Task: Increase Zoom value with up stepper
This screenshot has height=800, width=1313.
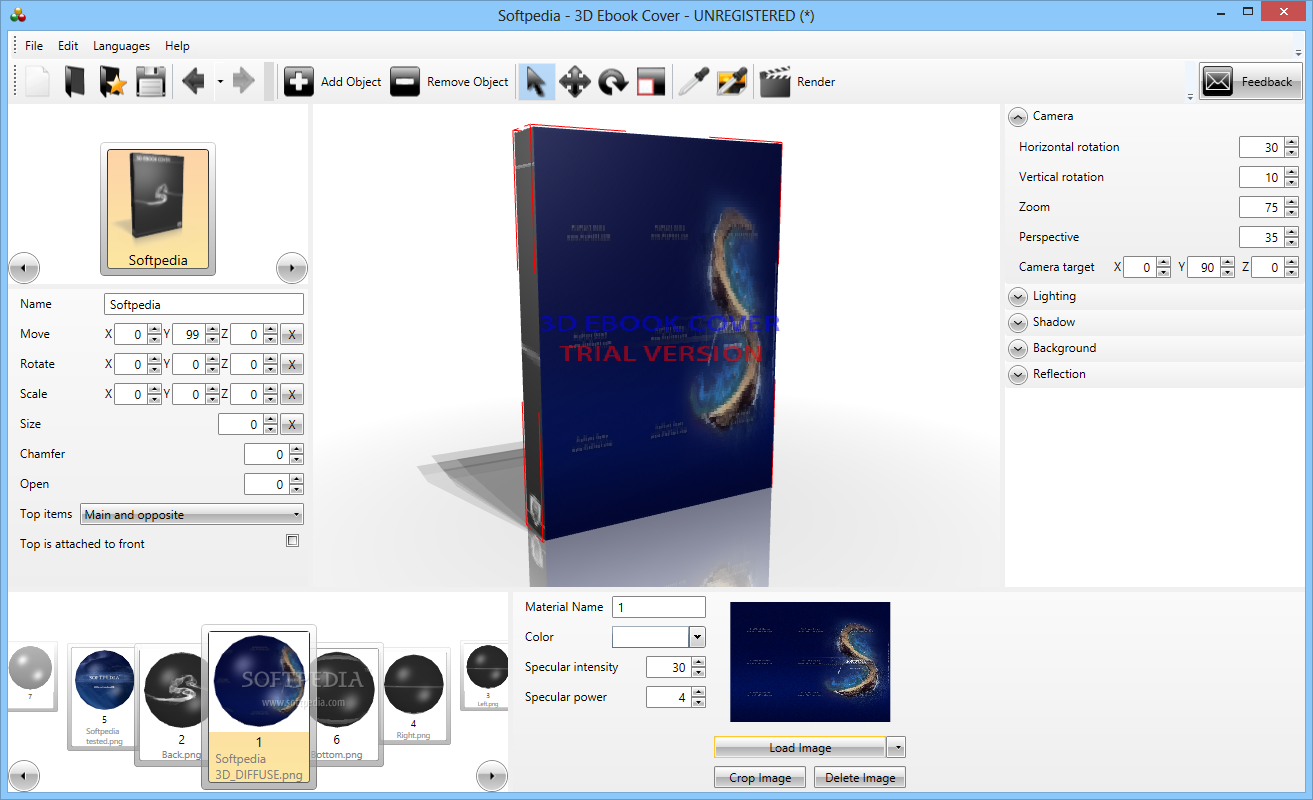Action: pos(1292,202)
